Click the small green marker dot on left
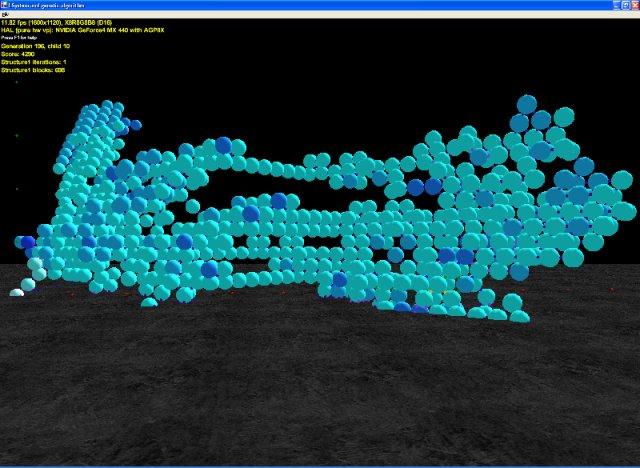640x468 pixels. coord(16,135)
